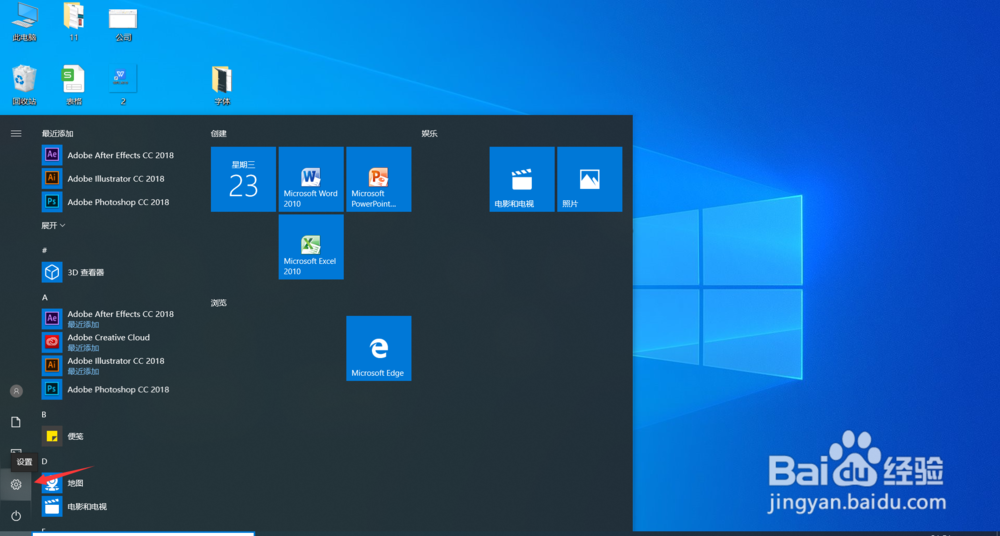Click the # letter index header
Image resolution: width=1000 pixels, height=536 pixels.
(x=45, y=250)
